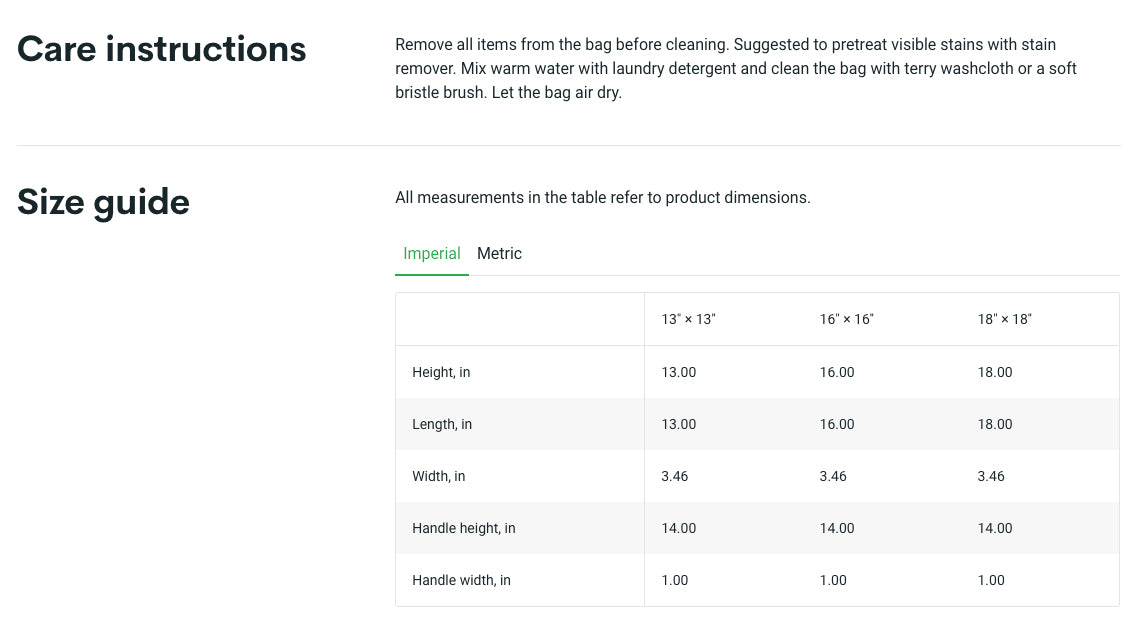Select the Imperial tab
This screenshot has width=1138, height=641.
pos(432,254)
